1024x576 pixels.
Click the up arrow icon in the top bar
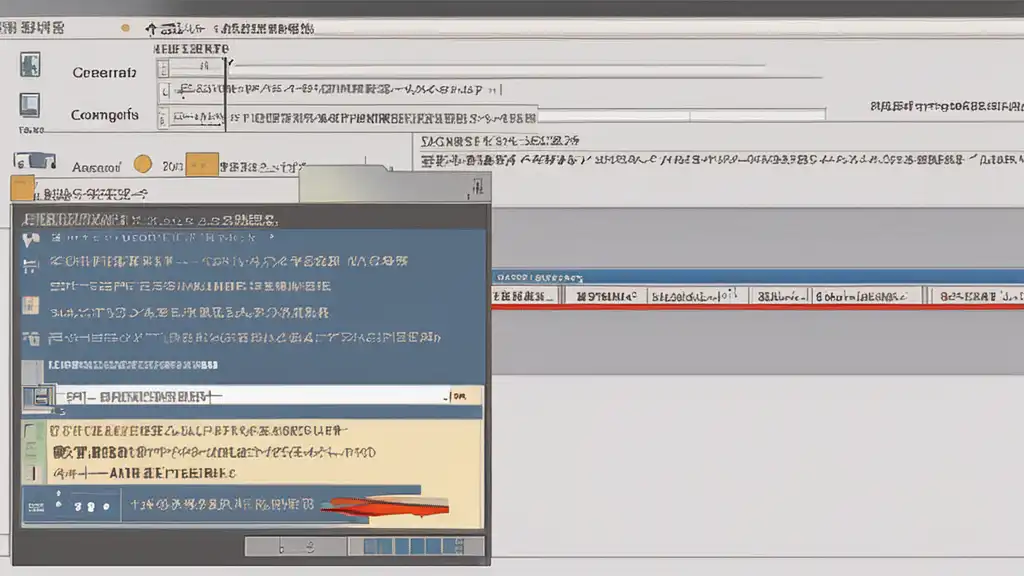(x=151, y=29)
